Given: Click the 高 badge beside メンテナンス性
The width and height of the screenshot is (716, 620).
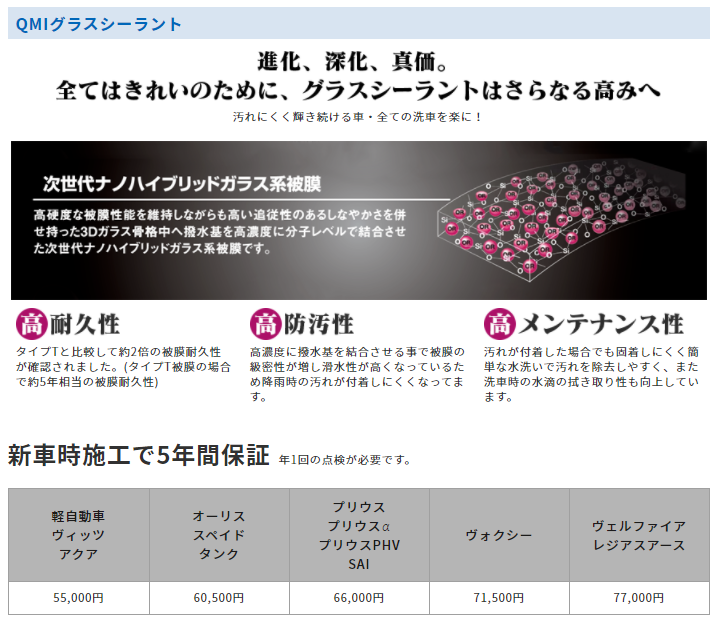Looking at the screenshot, I should pyautogui.click(x=500, y=324).
